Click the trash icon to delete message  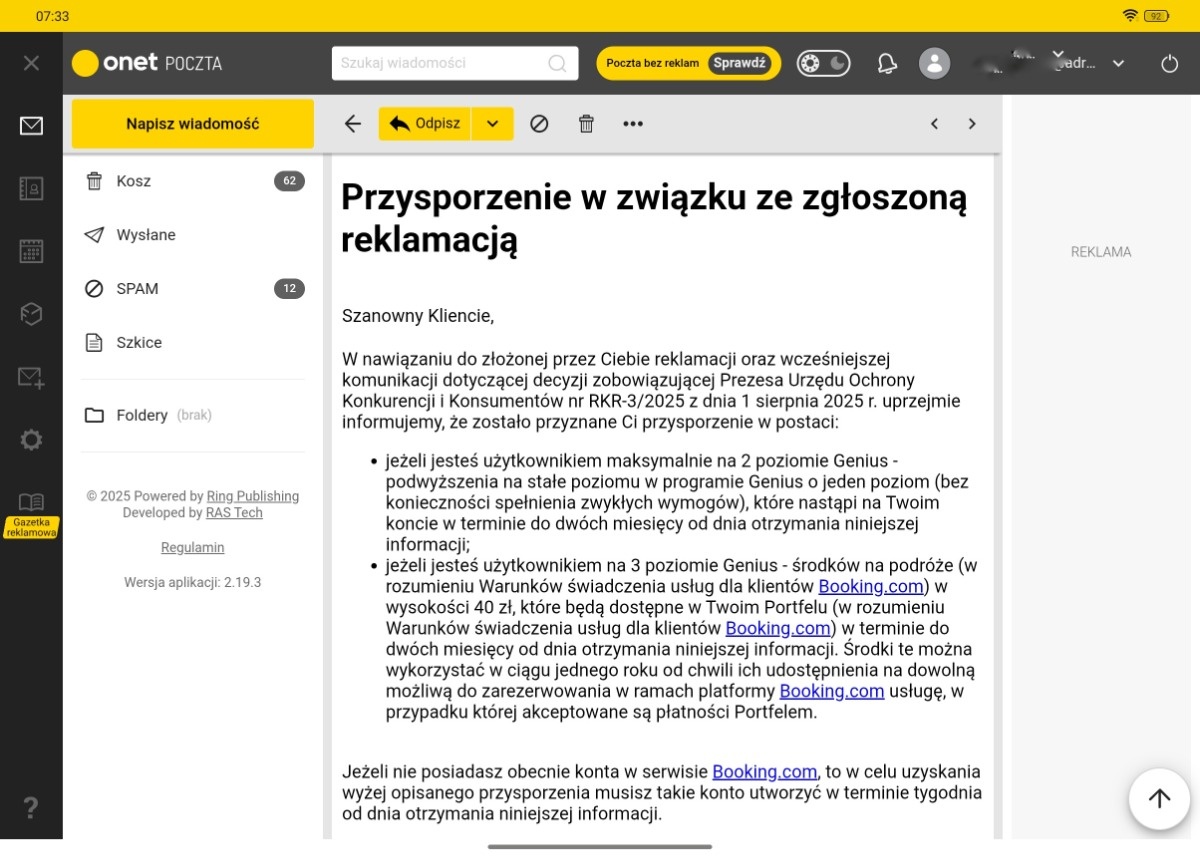(586, 124)
